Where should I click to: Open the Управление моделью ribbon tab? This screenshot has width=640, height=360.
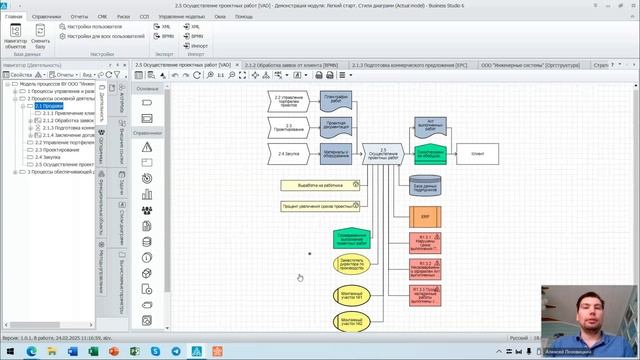pos(182,17)
